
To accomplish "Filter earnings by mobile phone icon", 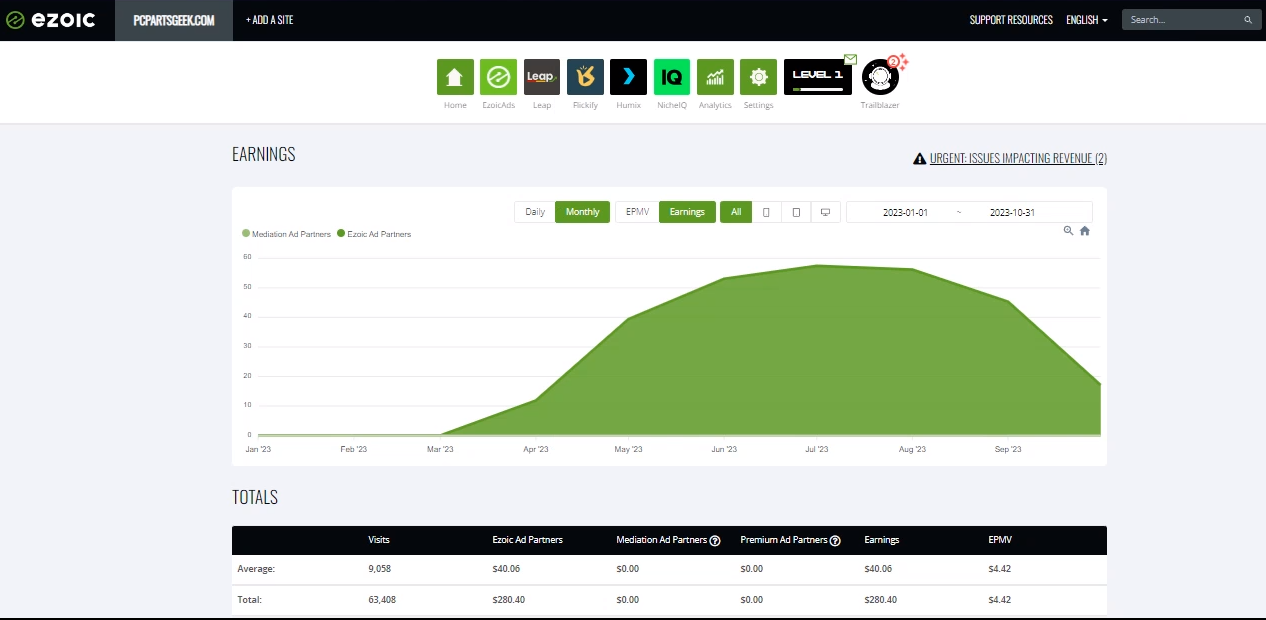I will 766,212.
